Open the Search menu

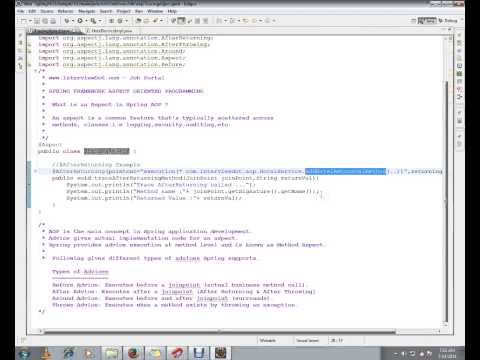(106, 11)
